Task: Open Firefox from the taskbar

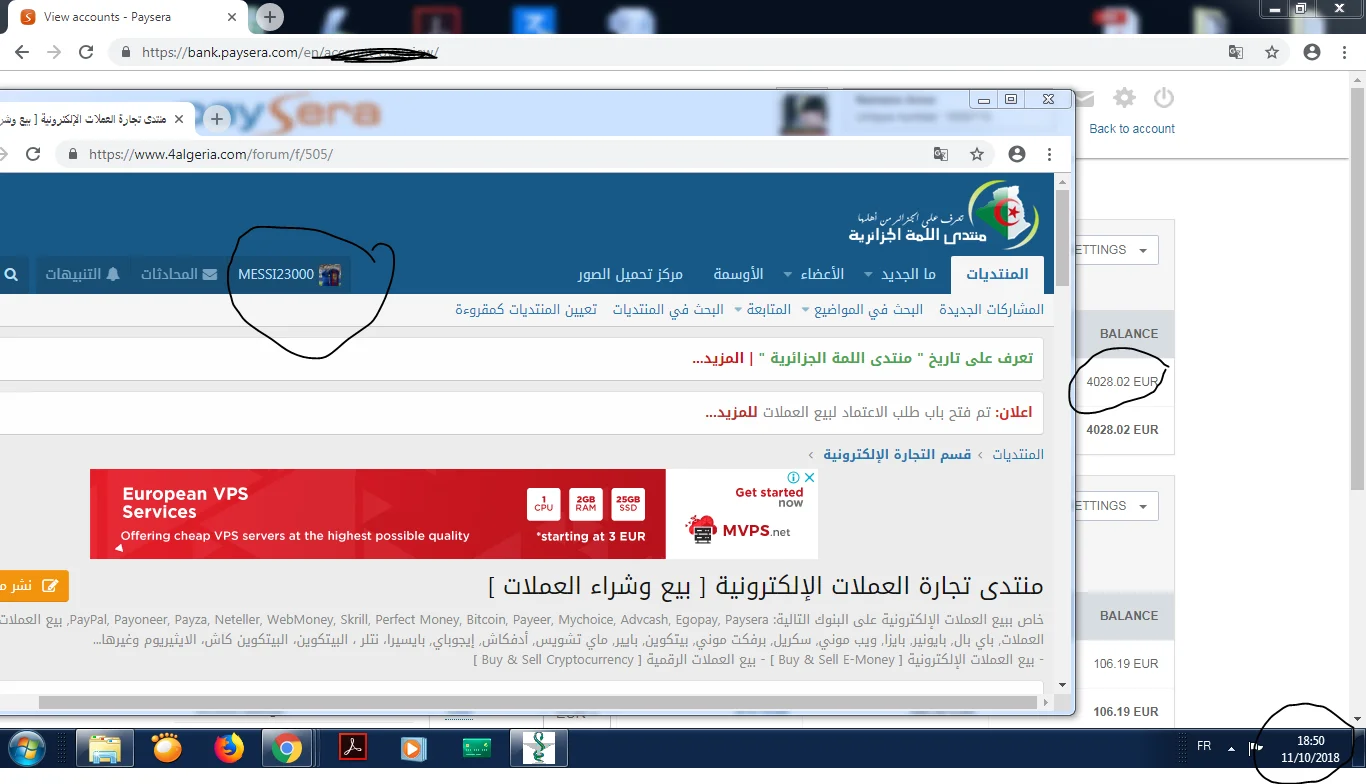Action: pyautogui.click(x=229, y=748)
